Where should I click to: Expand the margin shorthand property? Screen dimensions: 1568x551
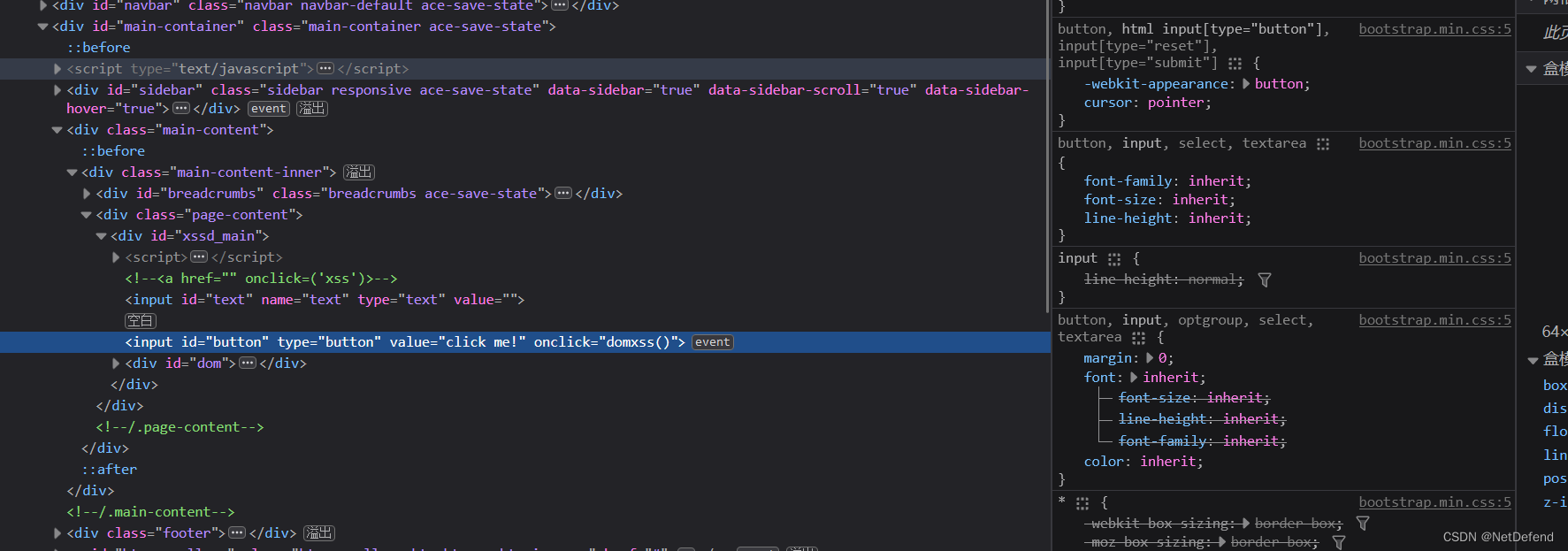click(1150, 358)
